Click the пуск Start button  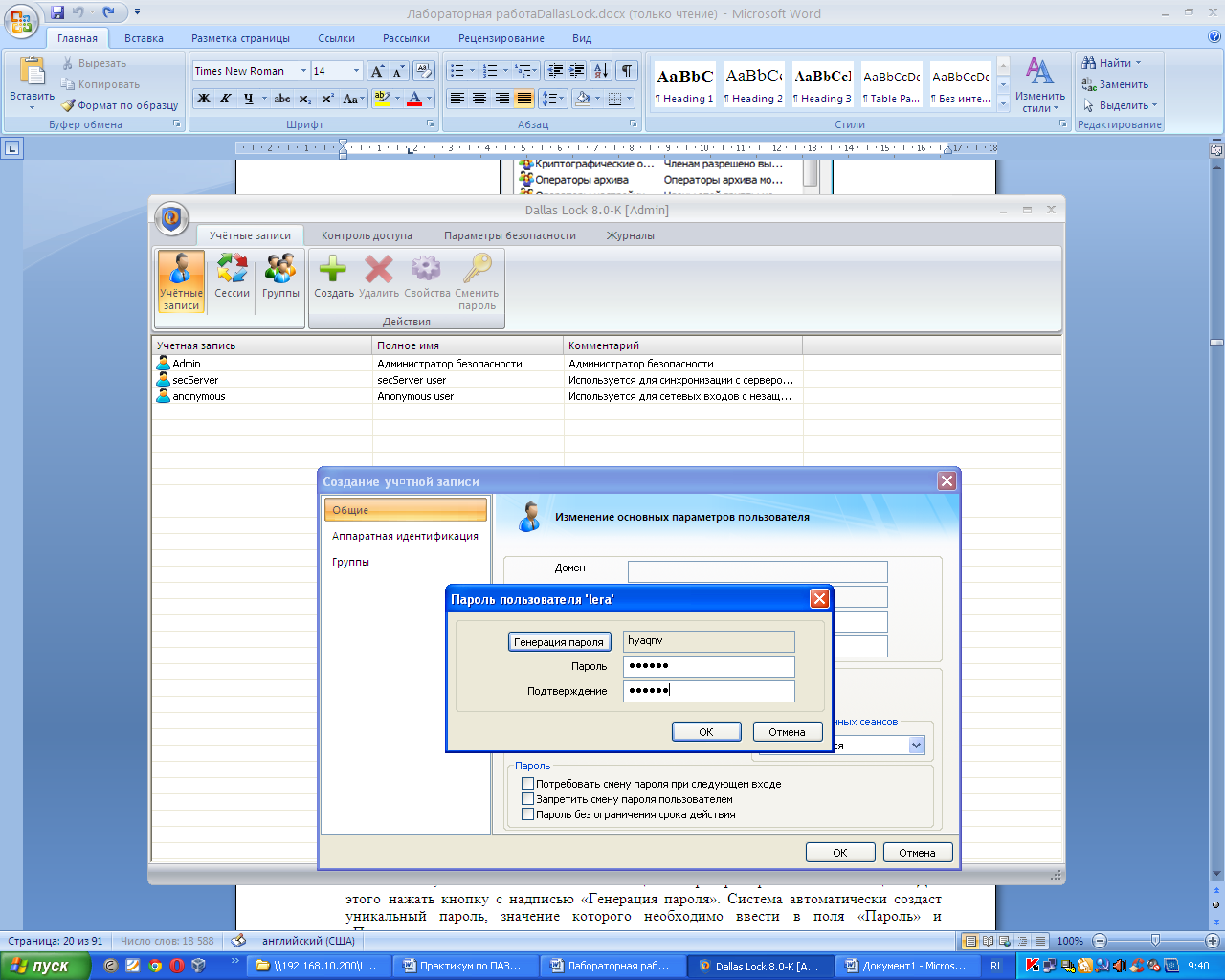(x=45, y=966)
